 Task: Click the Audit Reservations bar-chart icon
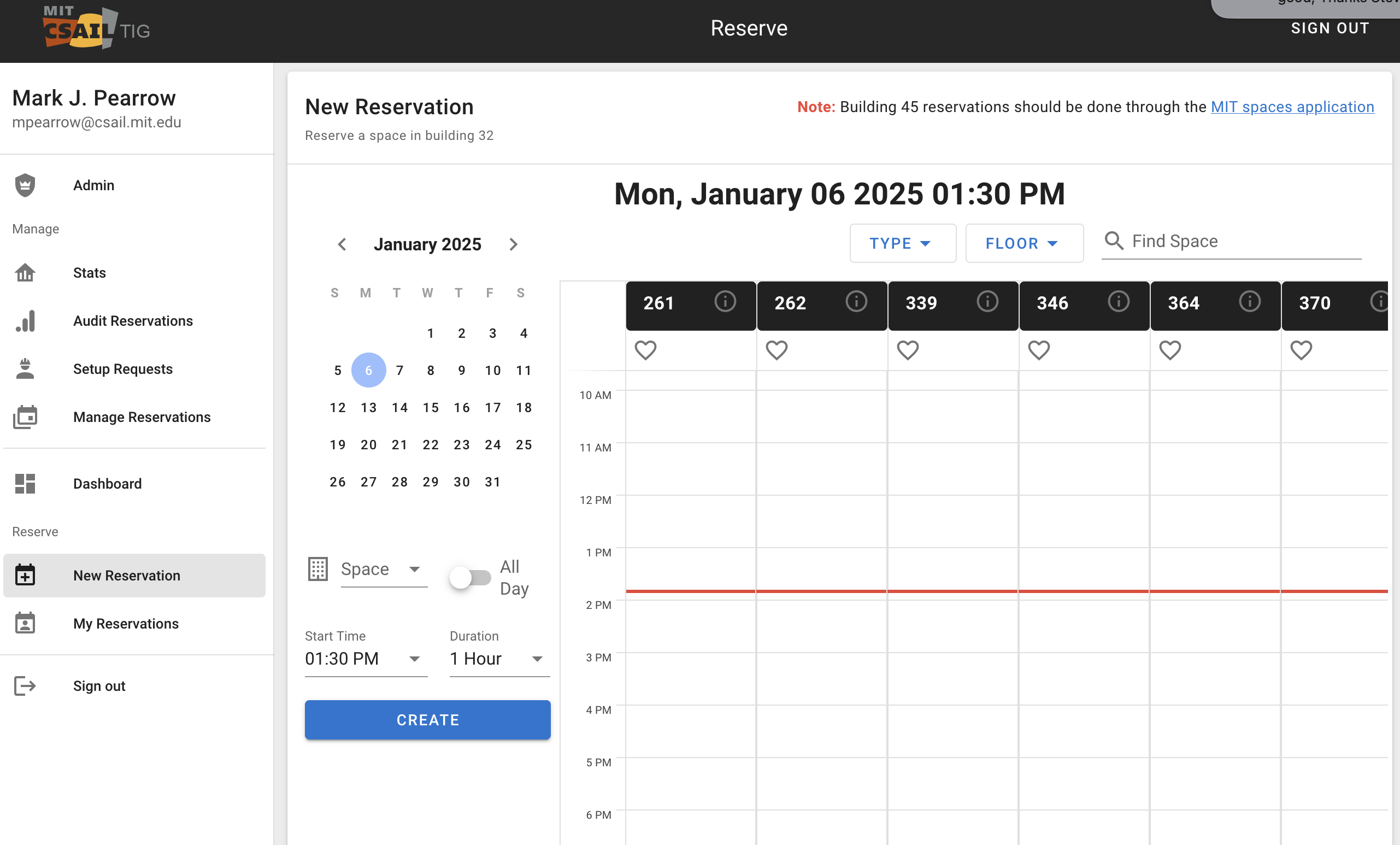[x=25, y=320]
